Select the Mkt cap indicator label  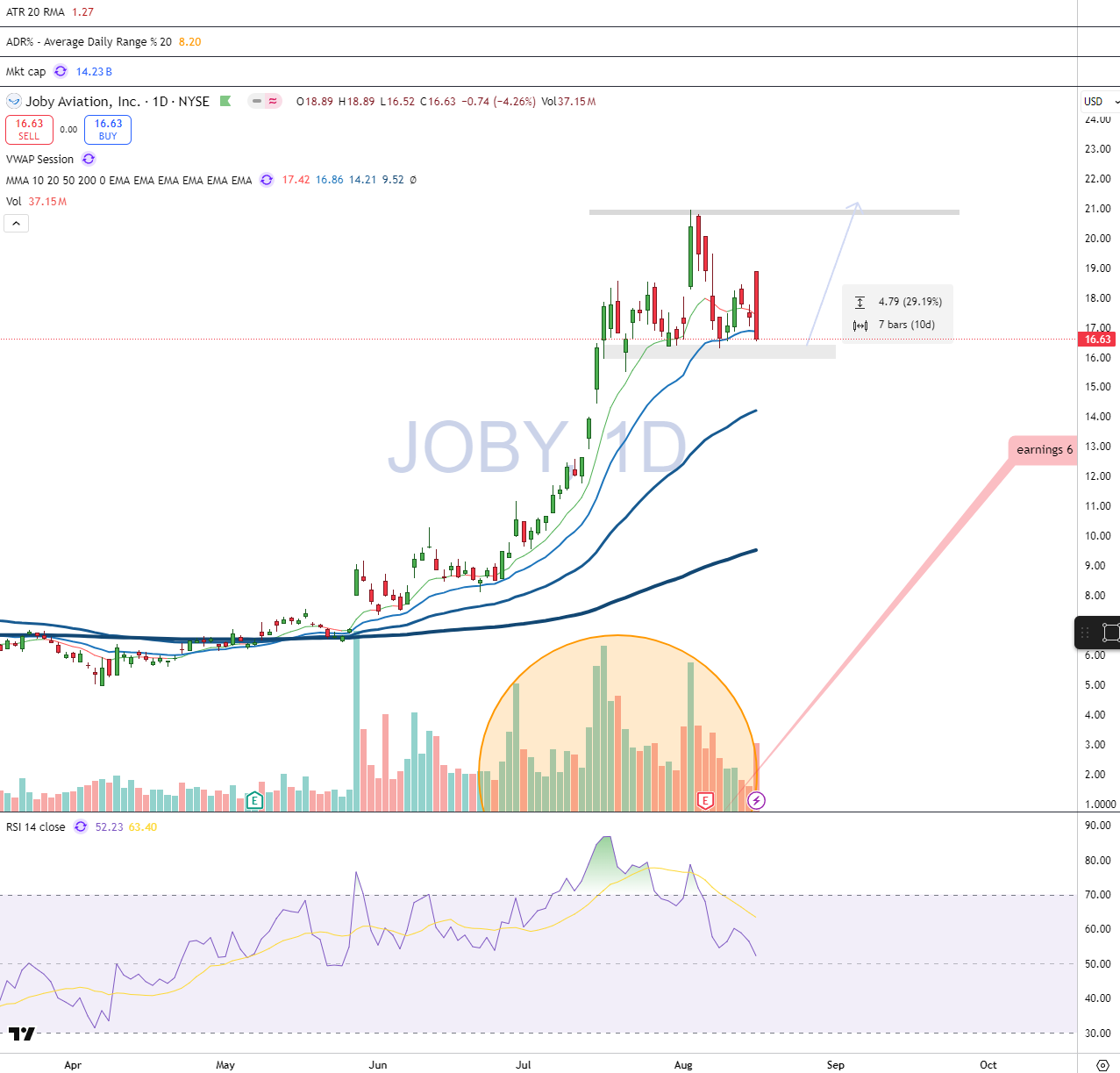26,71
